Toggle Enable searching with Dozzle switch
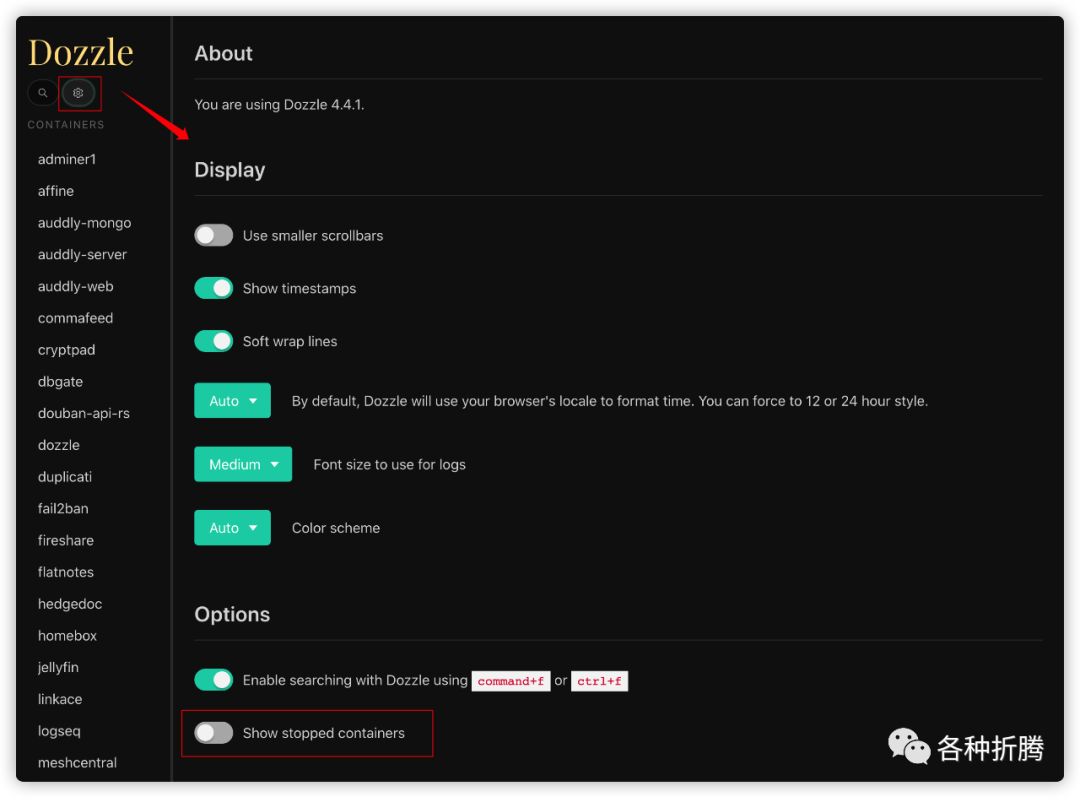1080x797 pixels. (x=214, y=680)
